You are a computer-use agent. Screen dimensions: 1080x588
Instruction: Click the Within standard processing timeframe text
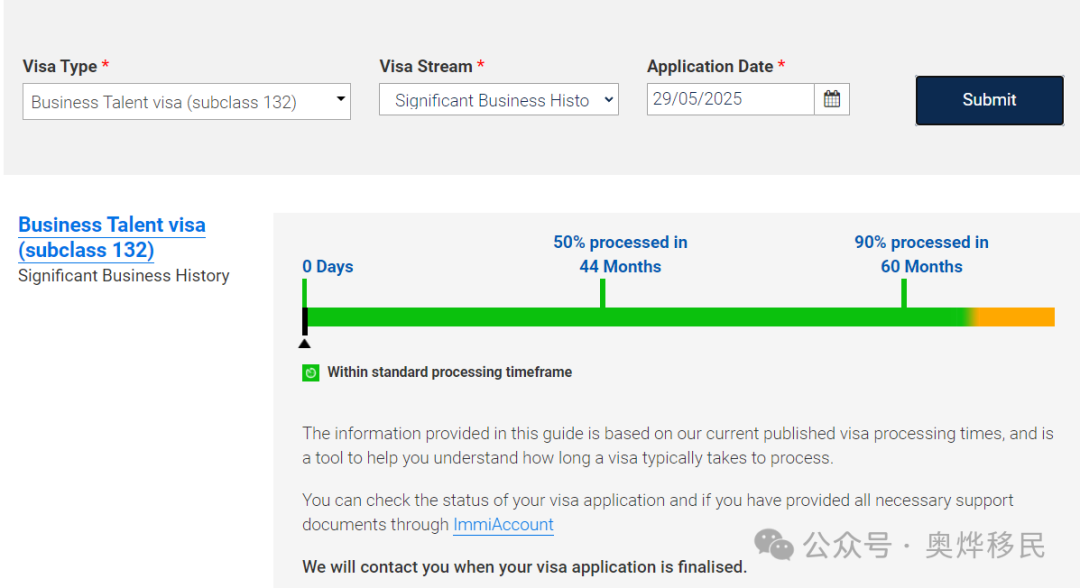pyautogui.click(x=449, y=372)
